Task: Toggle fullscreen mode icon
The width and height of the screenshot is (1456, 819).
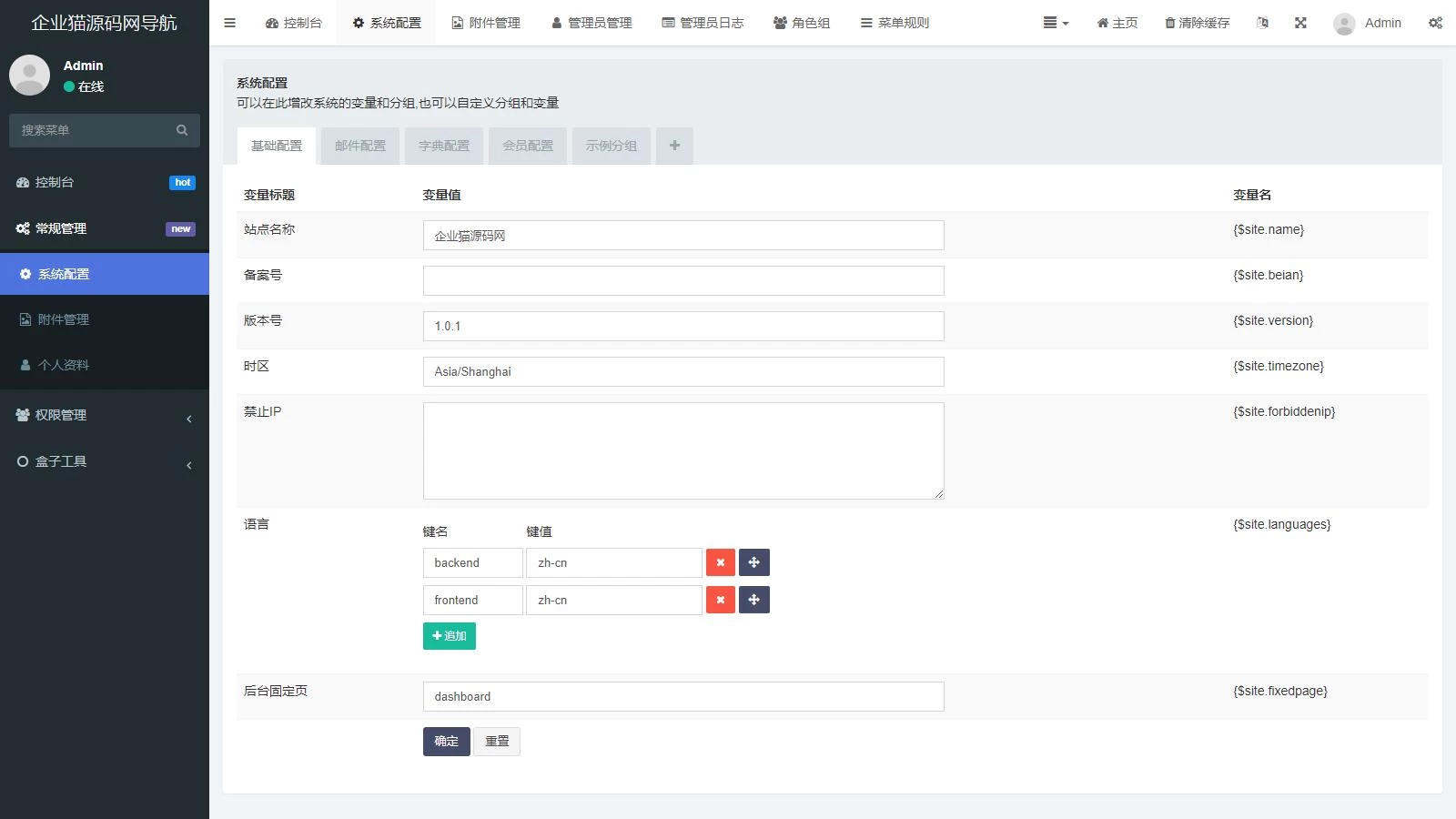Action: pyautogui.click(x=1300, y=23)
